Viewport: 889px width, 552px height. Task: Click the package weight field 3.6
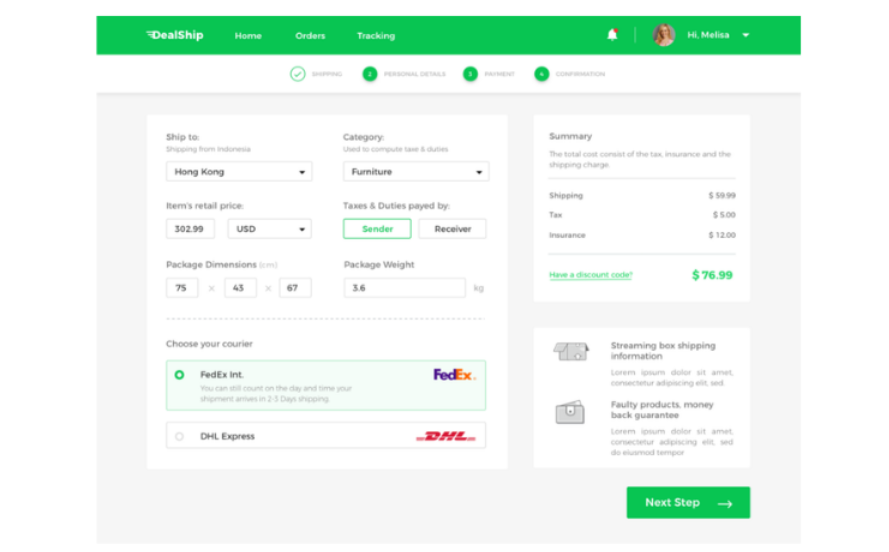point(404,288)
